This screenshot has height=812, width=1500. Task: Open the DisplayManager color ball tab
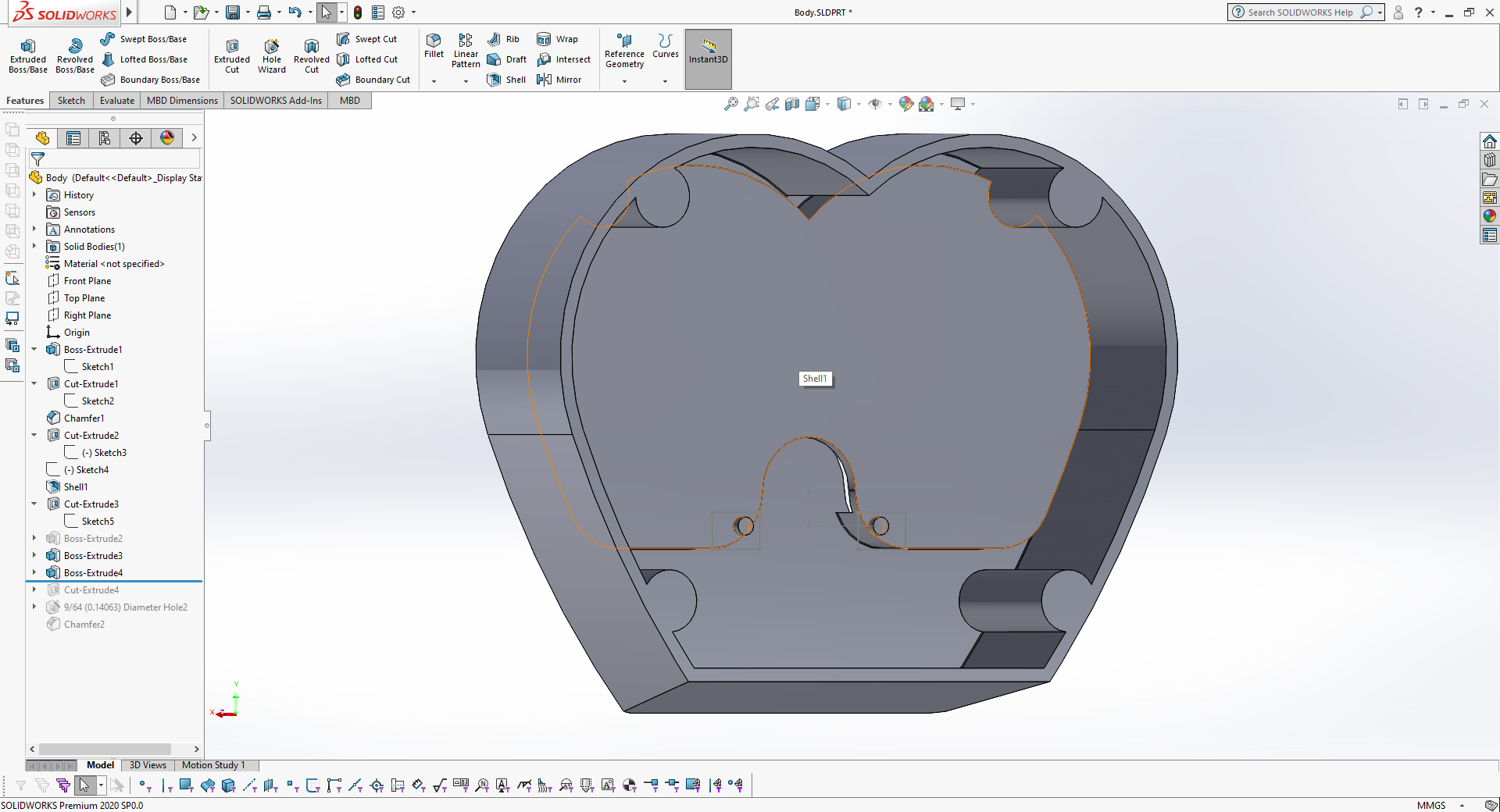(x=167, y=138)
